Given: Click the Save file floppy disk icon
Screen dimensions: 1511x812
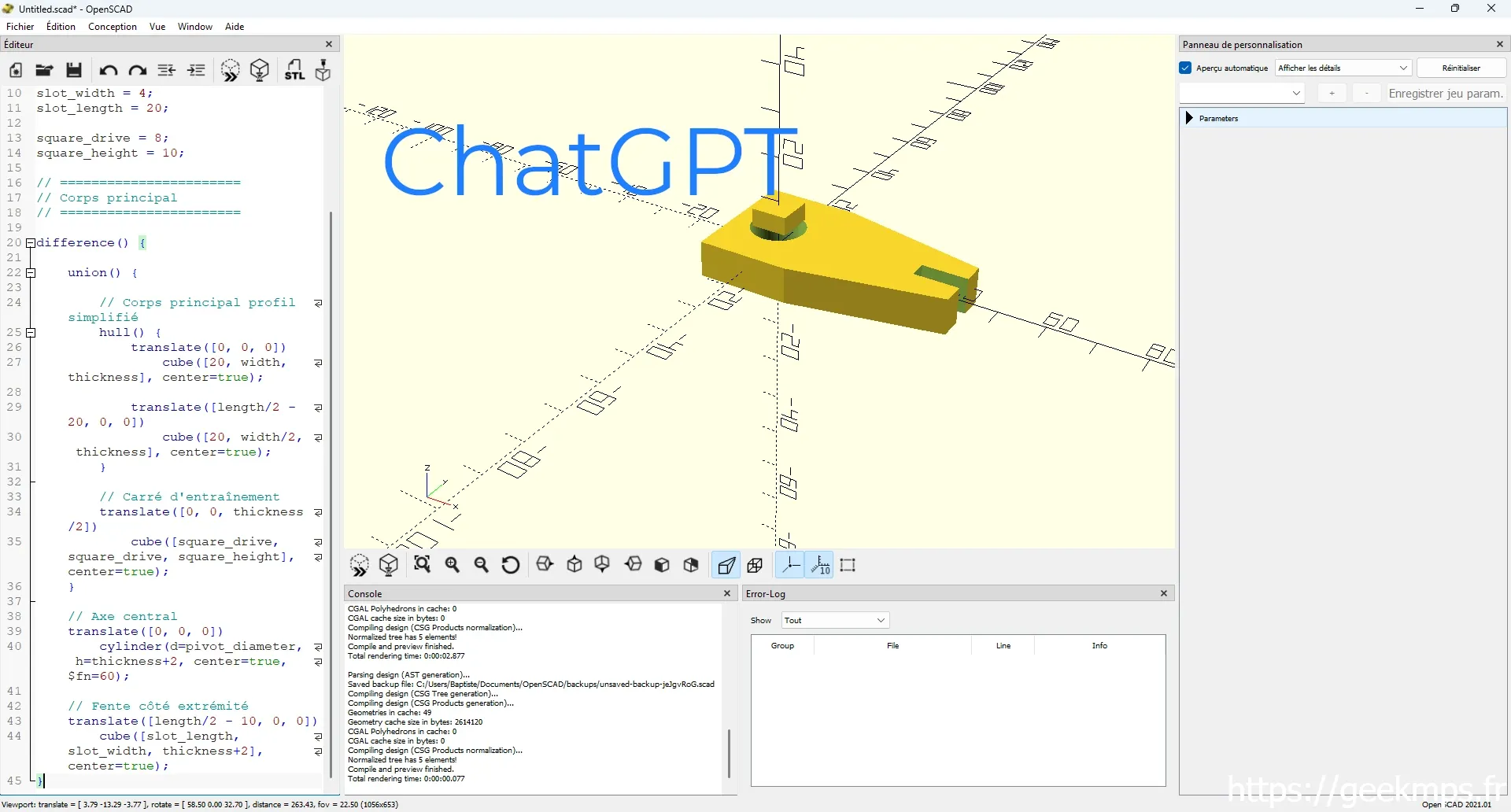Looking at the screenshot, I should pyautogui.click(x=74, y=71).
